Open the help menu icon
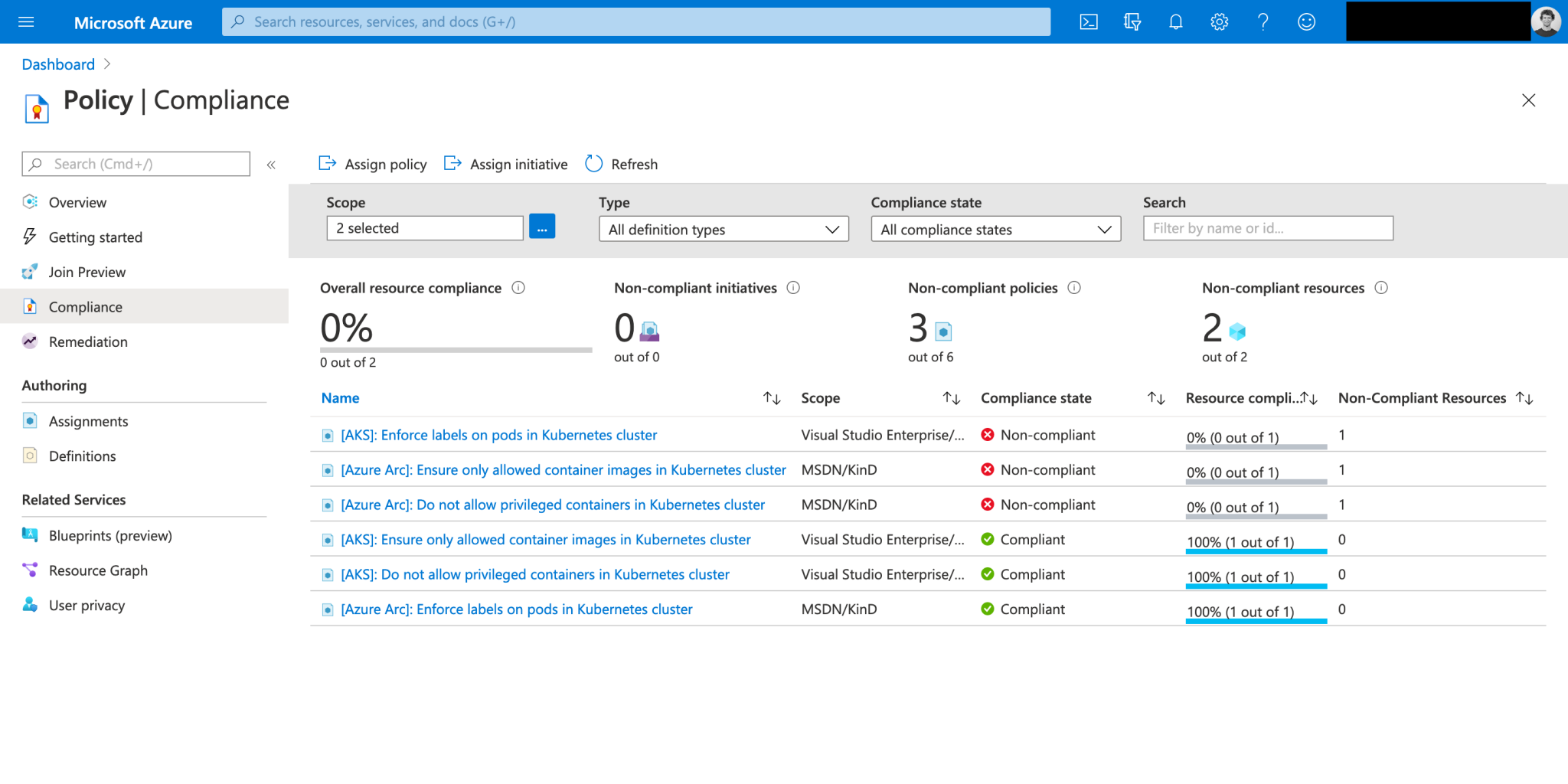 click(1263, 21)
